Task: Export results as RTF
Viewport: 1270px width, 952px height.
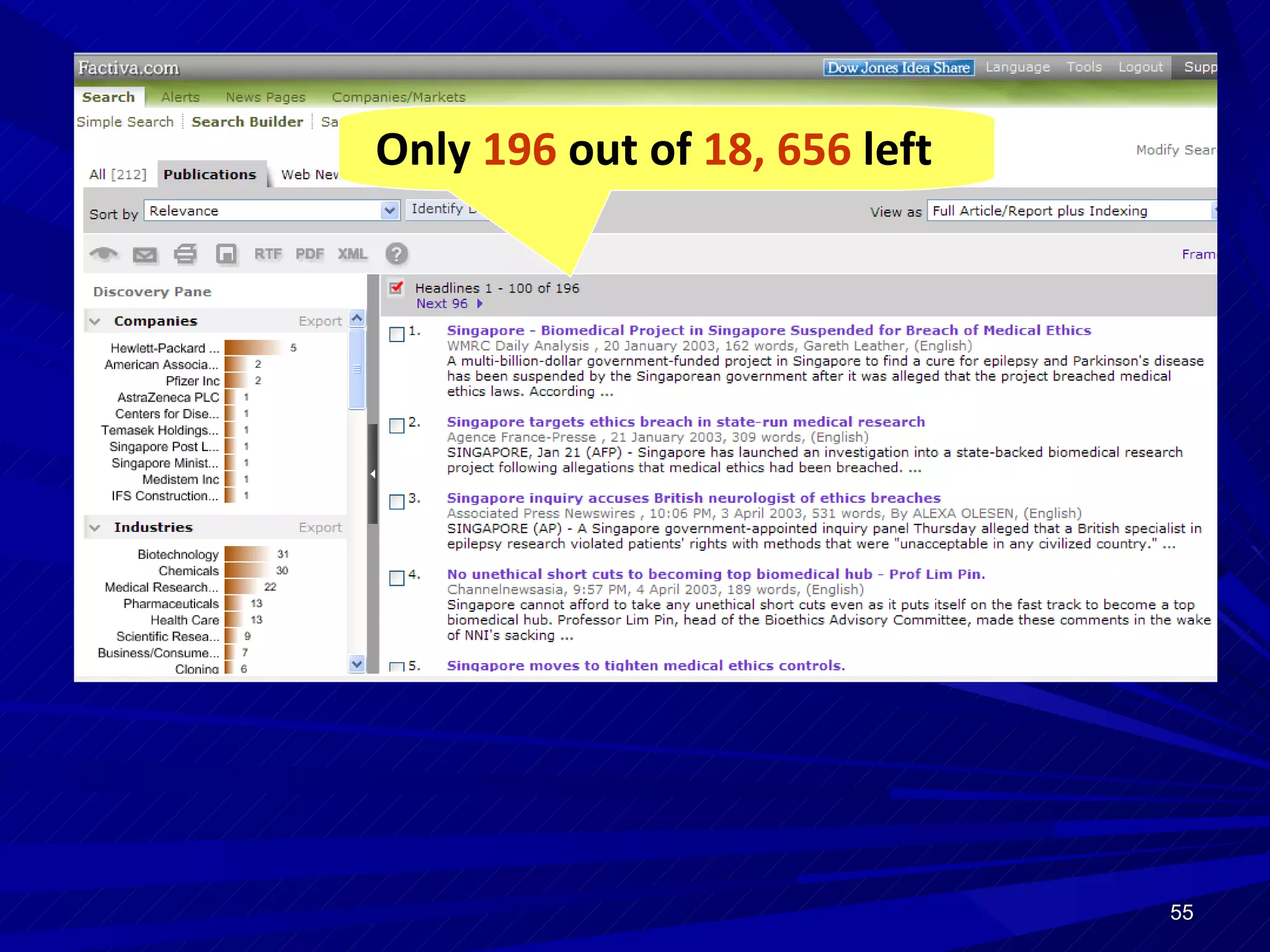Action: (x=267, y=254)
